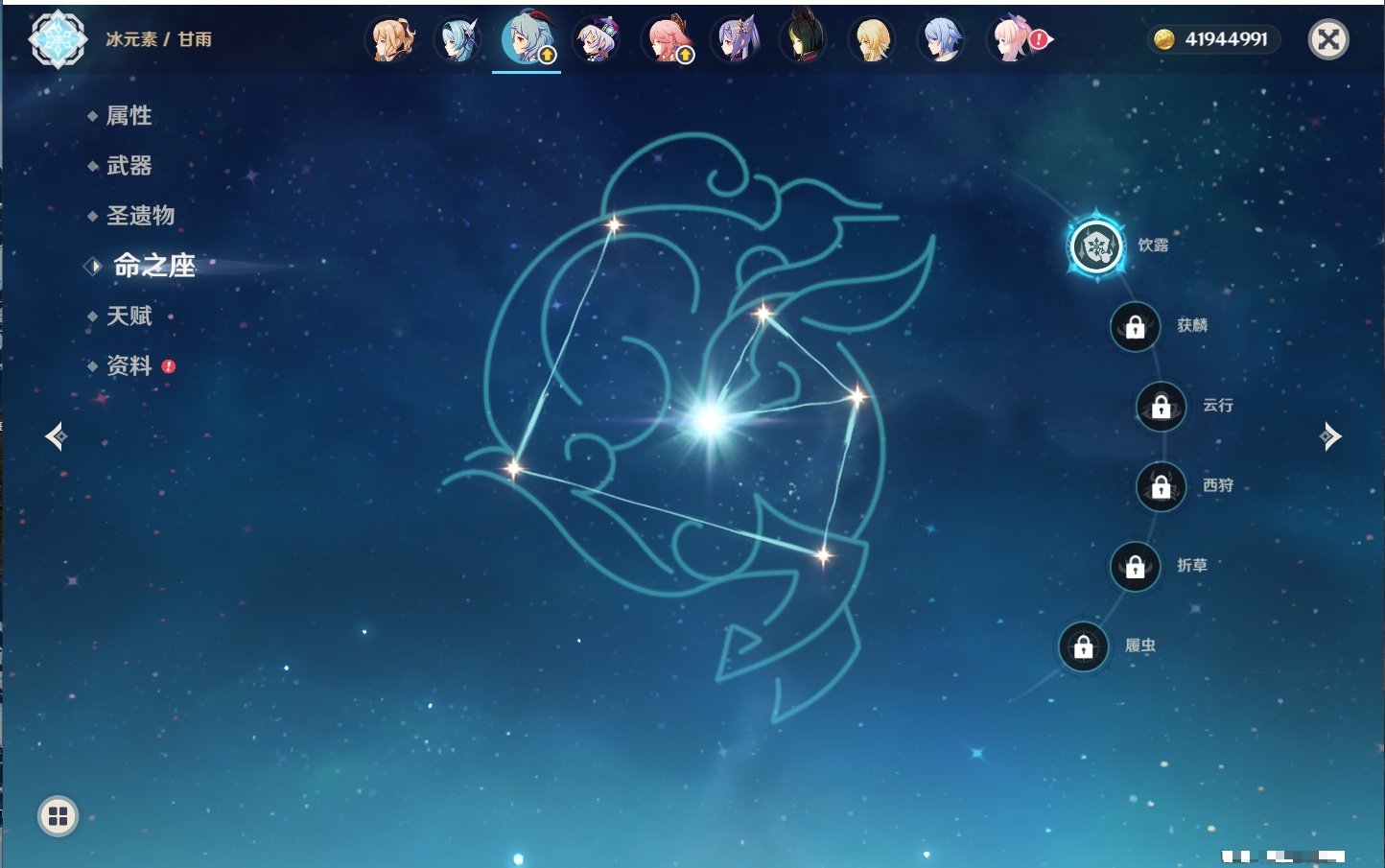The height and width of the screenshot is (868, 1385).
Task: Open the 属性 attributes menu
Action: pyautogui.click(x=129, y=116)
